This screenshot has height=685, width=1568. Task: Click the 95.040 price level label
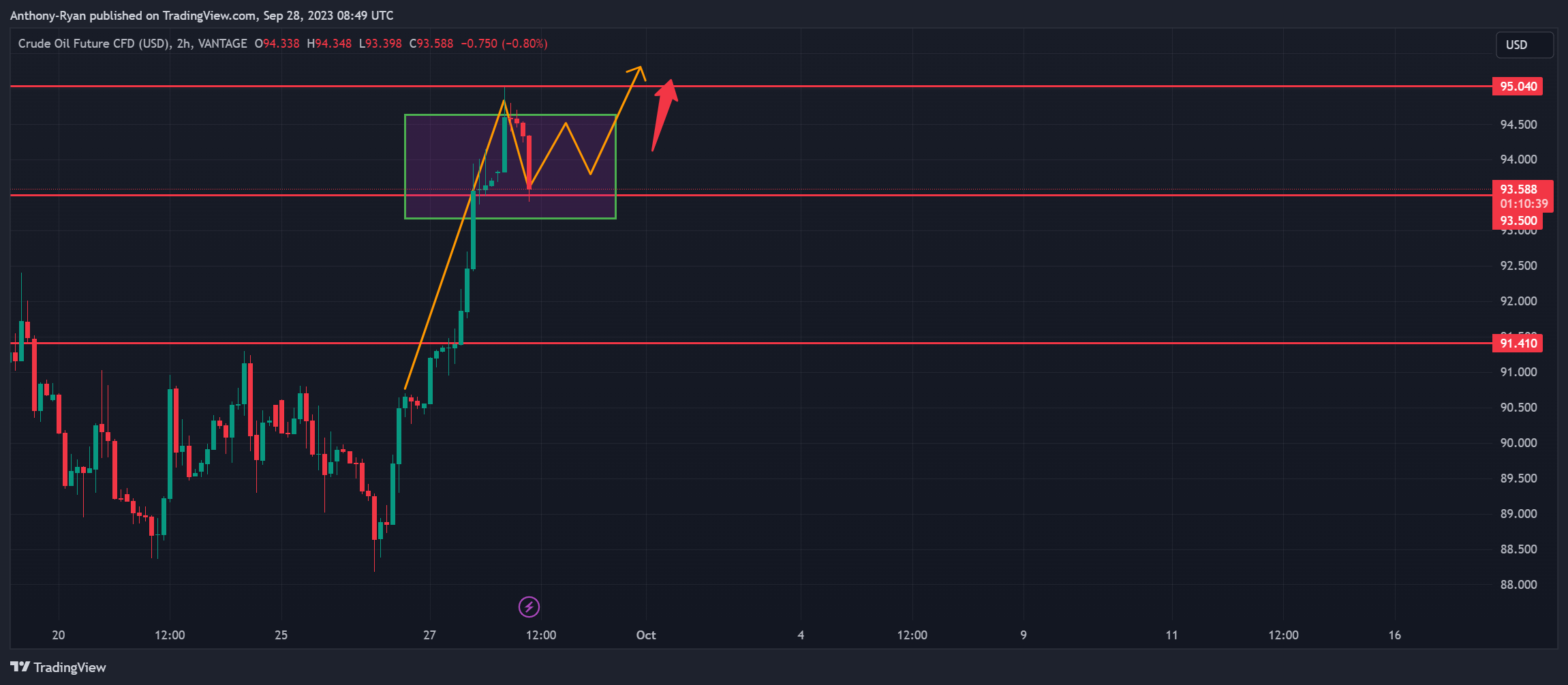1518,87
